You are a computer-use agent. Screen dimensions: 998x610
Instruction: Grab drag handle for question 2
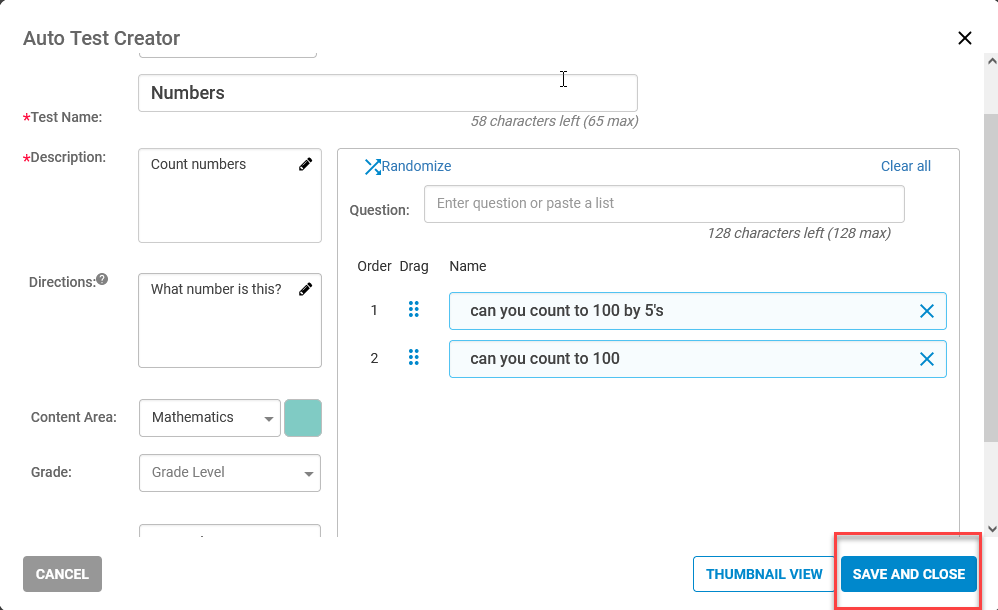[414, 357]
